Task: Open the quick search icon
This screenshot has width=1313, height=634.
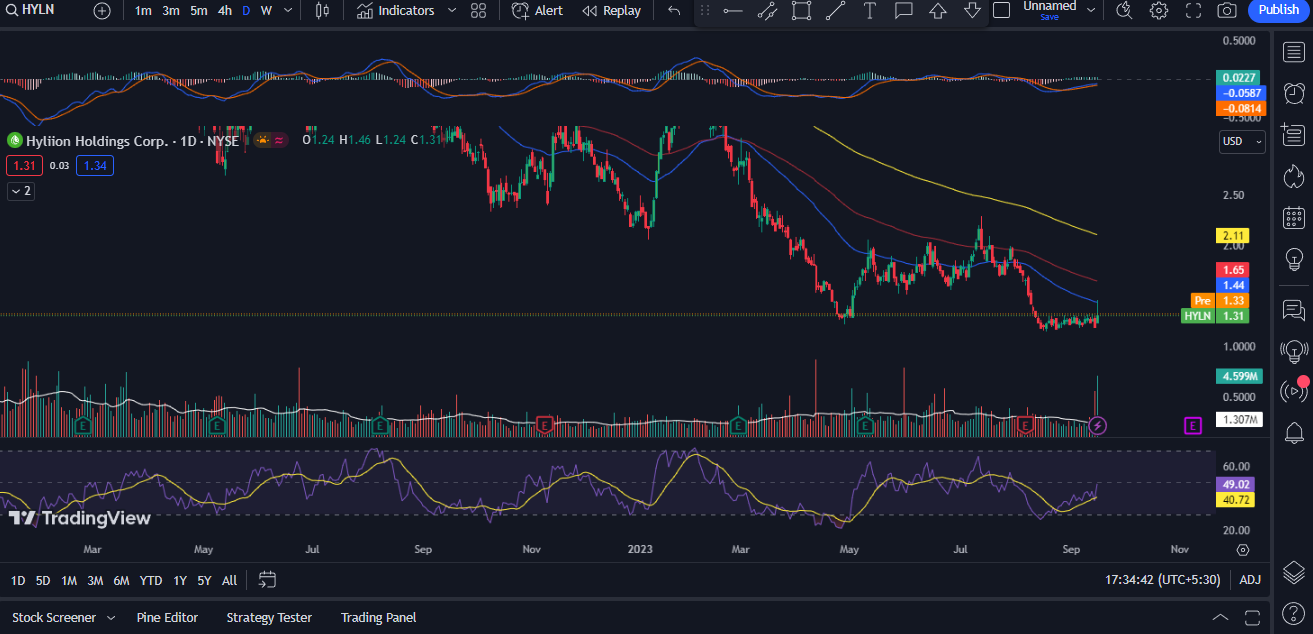Action: [1124, 10]
